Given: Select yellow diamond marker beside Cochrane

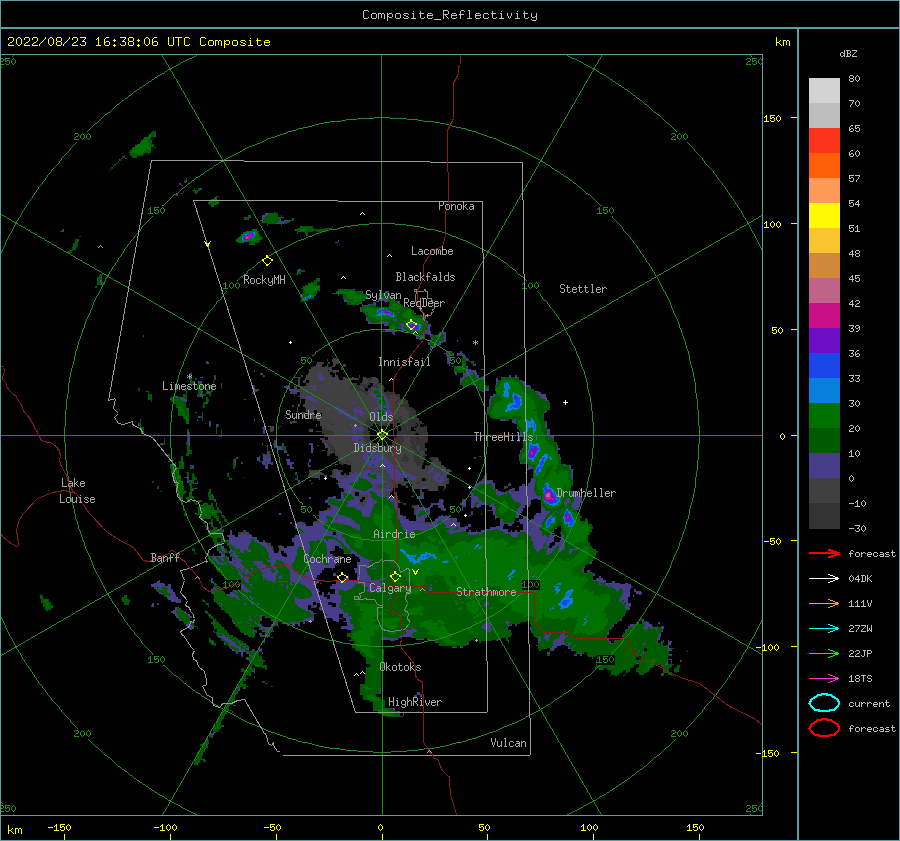Looking at the screenshot, I should [x=343, y=578].
